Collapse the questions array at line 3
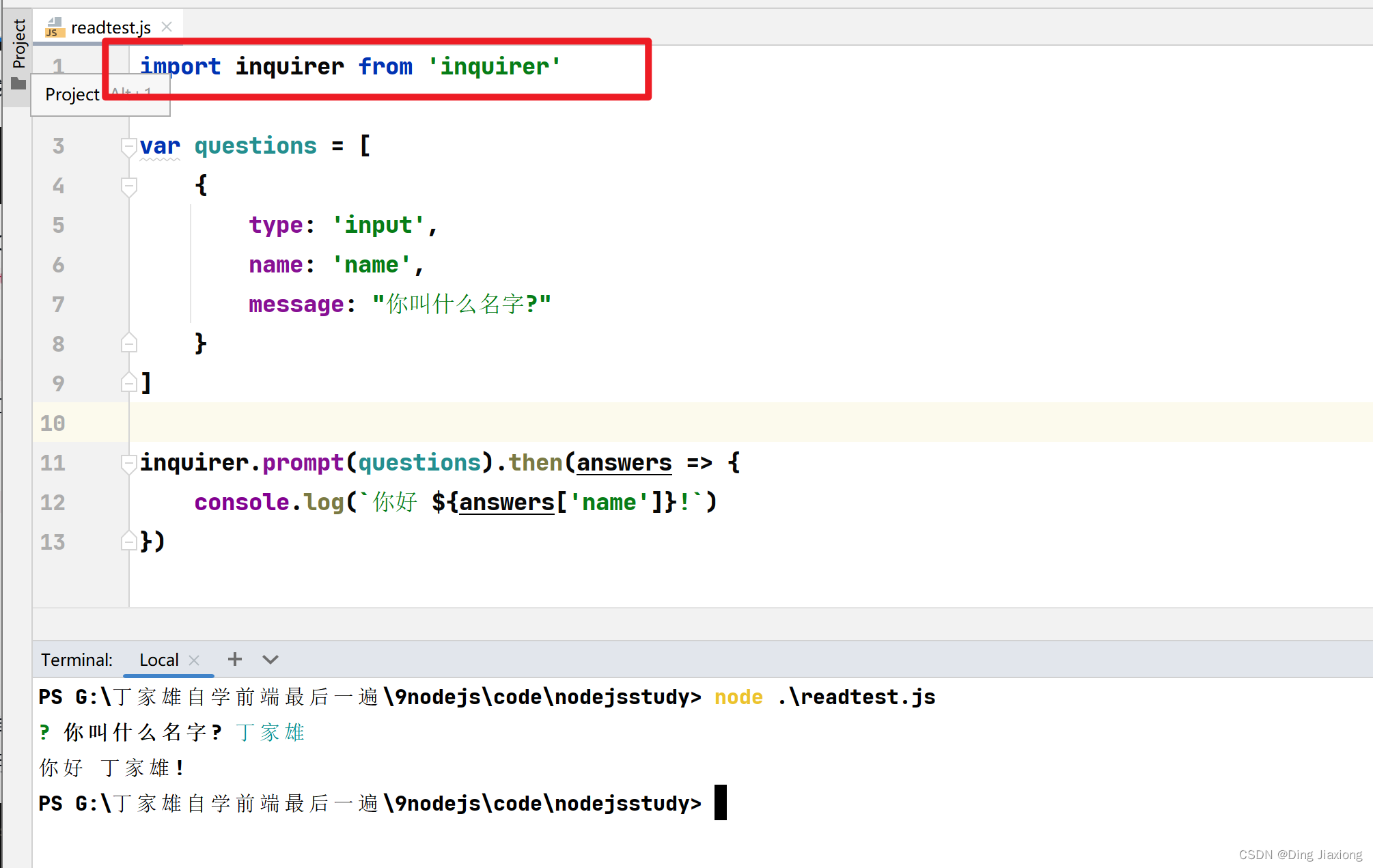The width and height of the screenshot is (1373, 868). click(128, 147)
